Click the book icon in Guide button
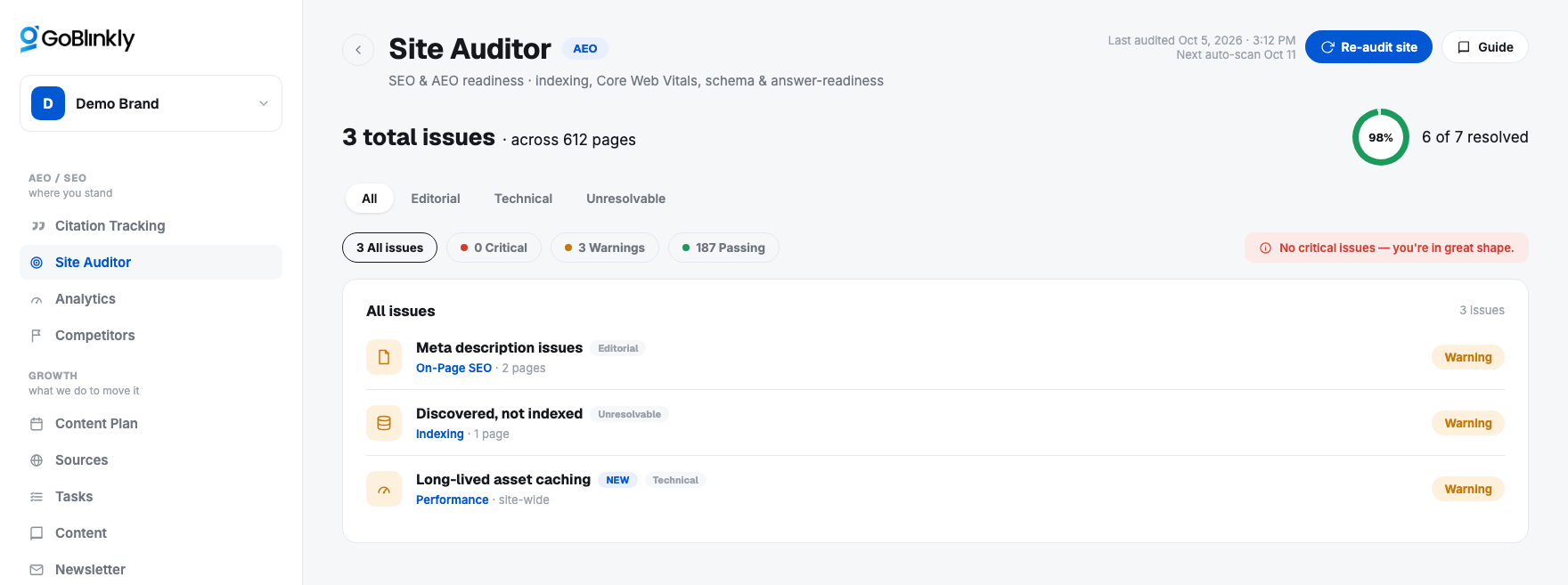The height and width of the screenshot is (585, 1568). 1464,47
